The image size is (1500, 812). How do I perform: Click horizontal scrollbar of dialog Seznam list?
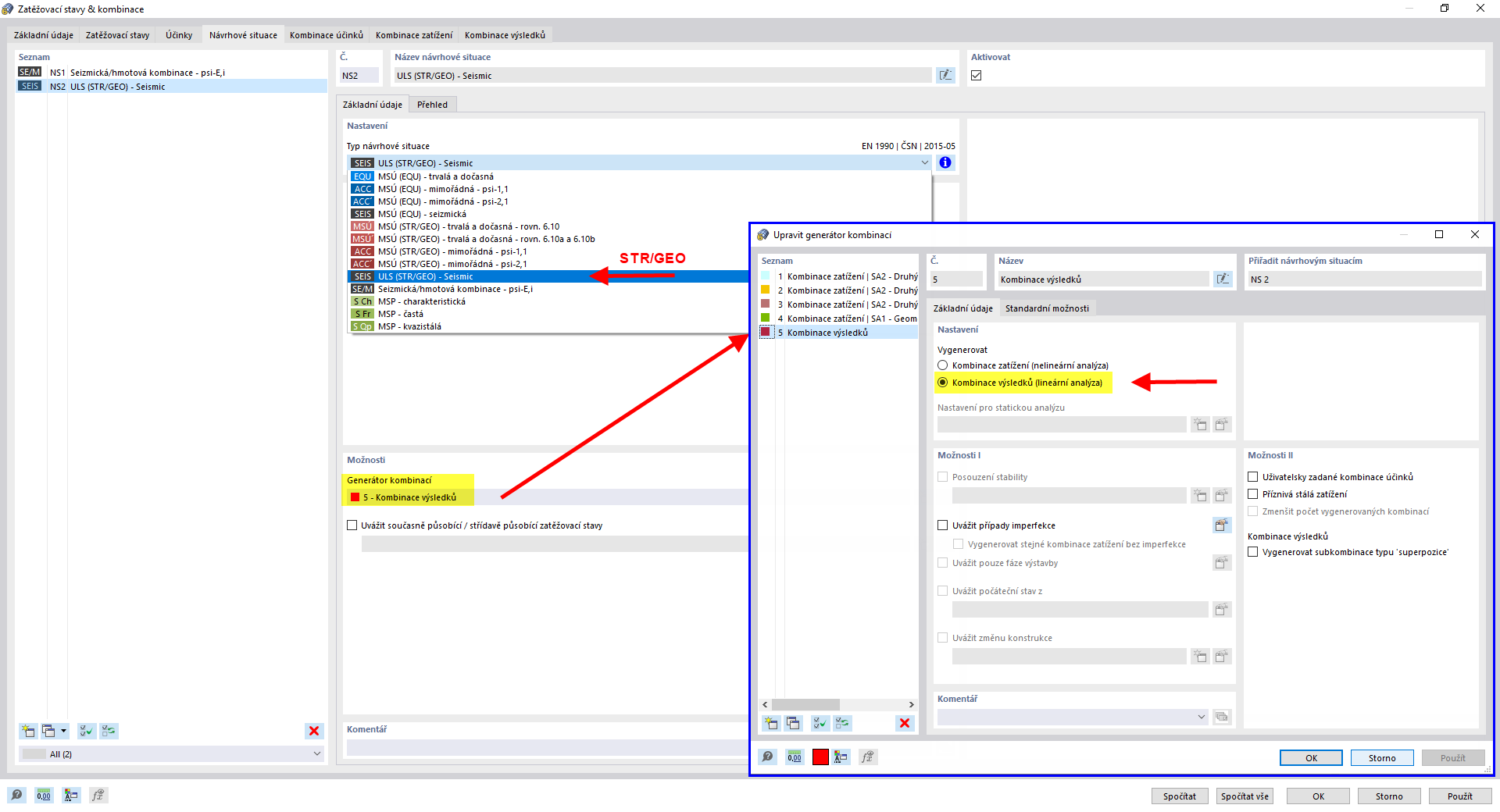805,704
